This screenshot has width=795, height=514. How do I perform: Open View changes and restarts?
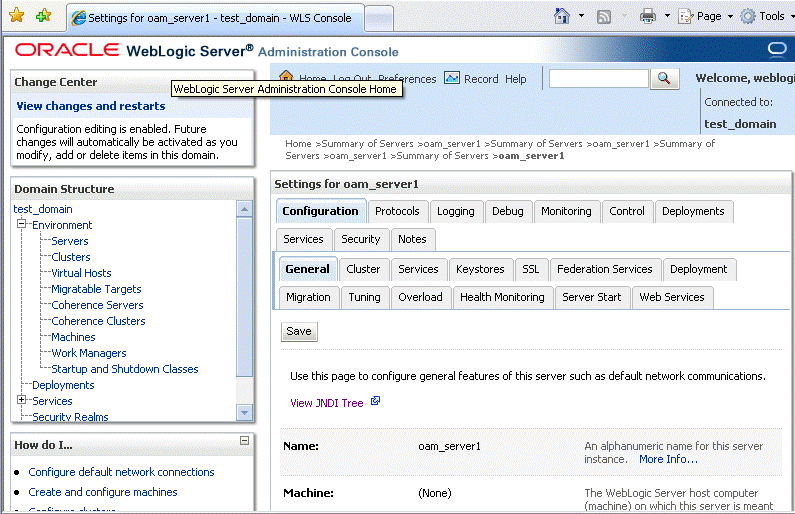click(x=91, y=106)
